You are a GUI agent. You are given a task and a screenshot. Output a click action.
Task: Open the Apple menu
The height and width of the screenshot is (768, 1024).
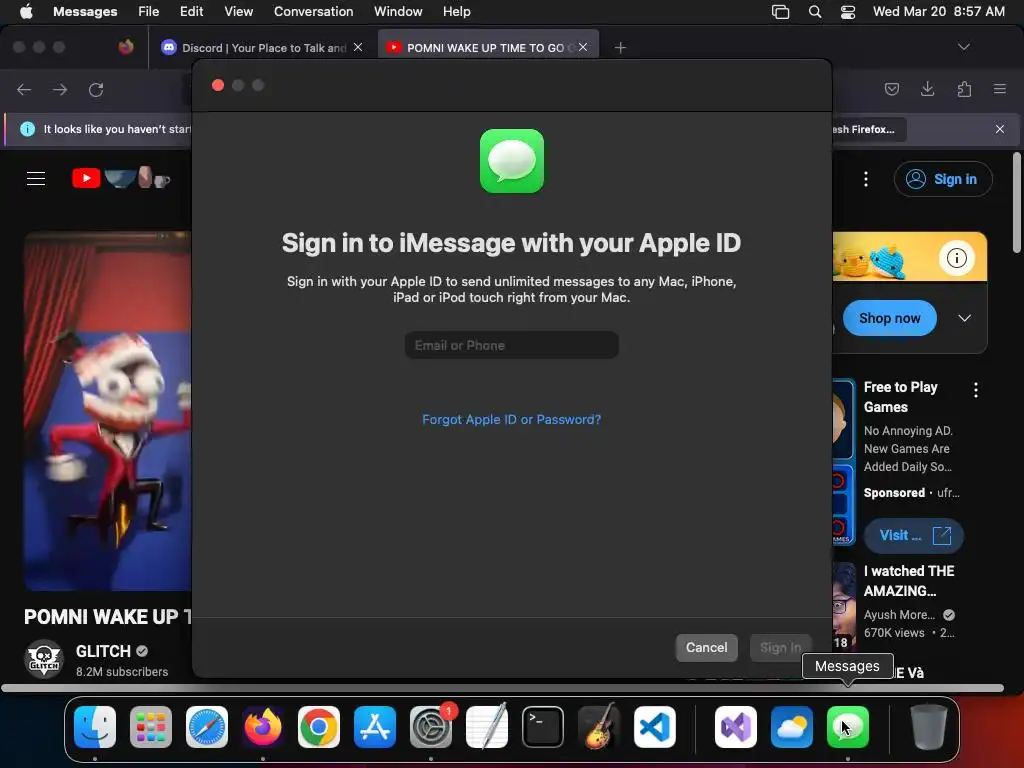click(26, 11)
